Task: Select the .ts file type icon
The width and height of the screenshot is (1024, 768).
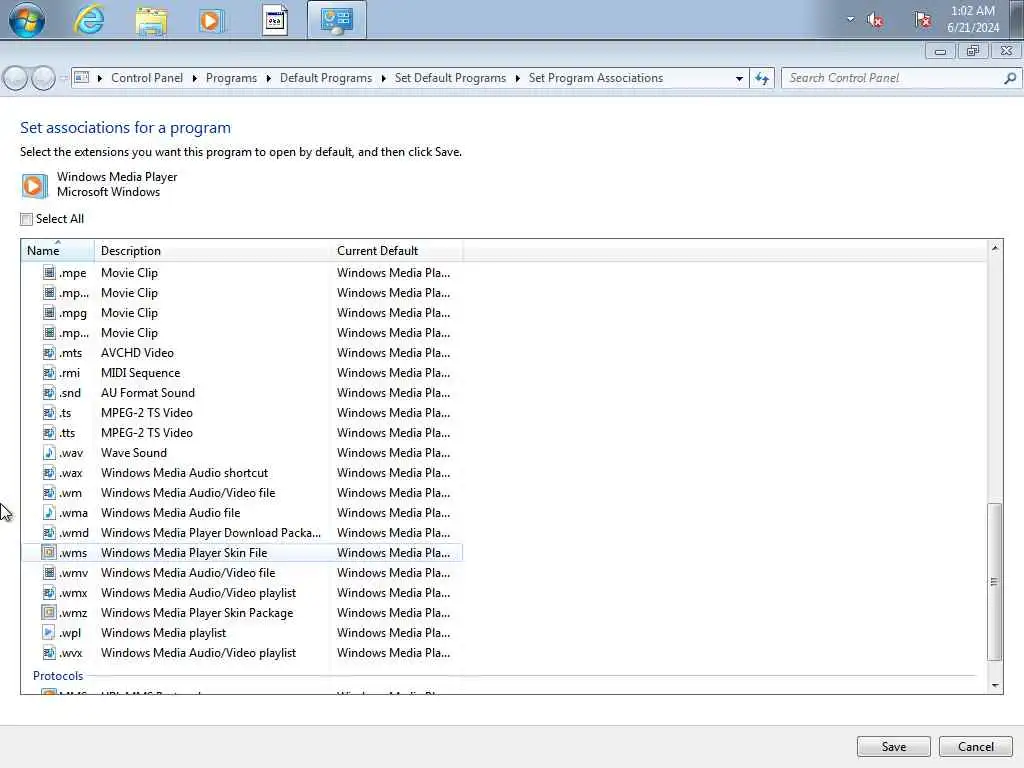Action: [49, 413]
